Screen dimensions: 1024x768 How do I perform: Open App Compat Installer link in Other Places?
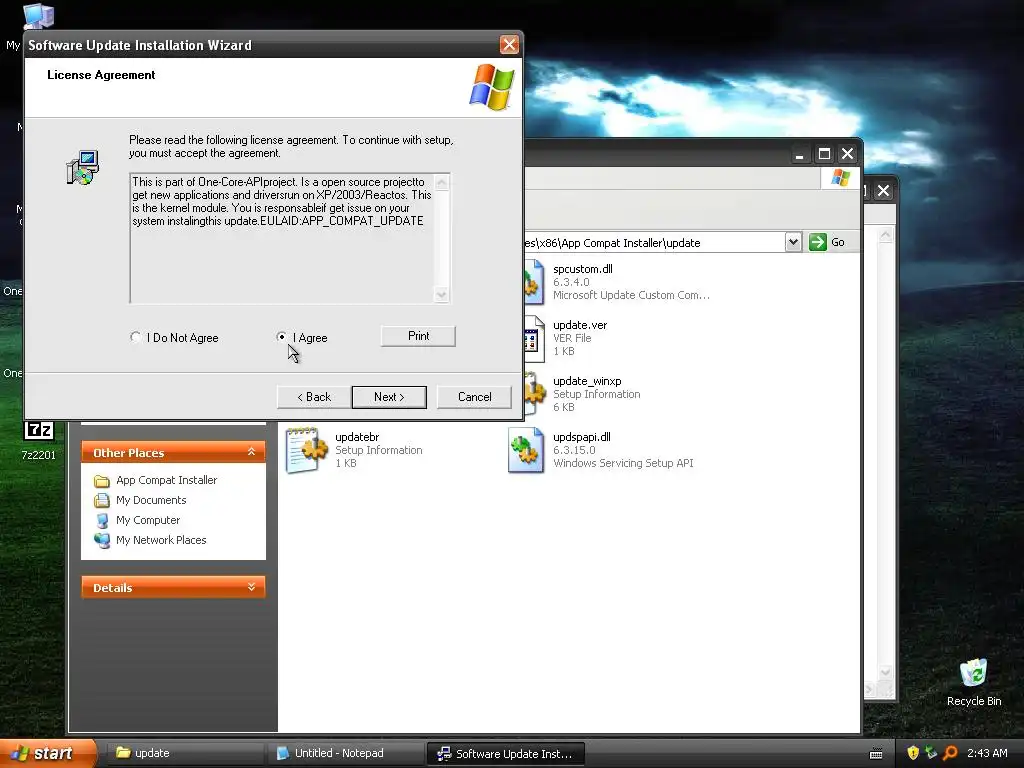(x=167, y=480)
